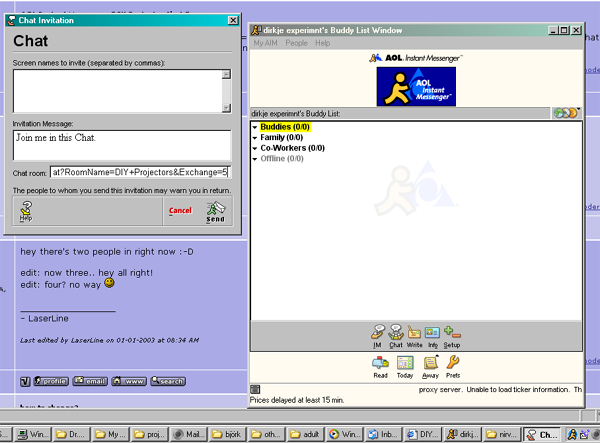This screenshot has width=600, height=443.
Task: Open the Prefs wrench icon
Action: pos(453,367)
